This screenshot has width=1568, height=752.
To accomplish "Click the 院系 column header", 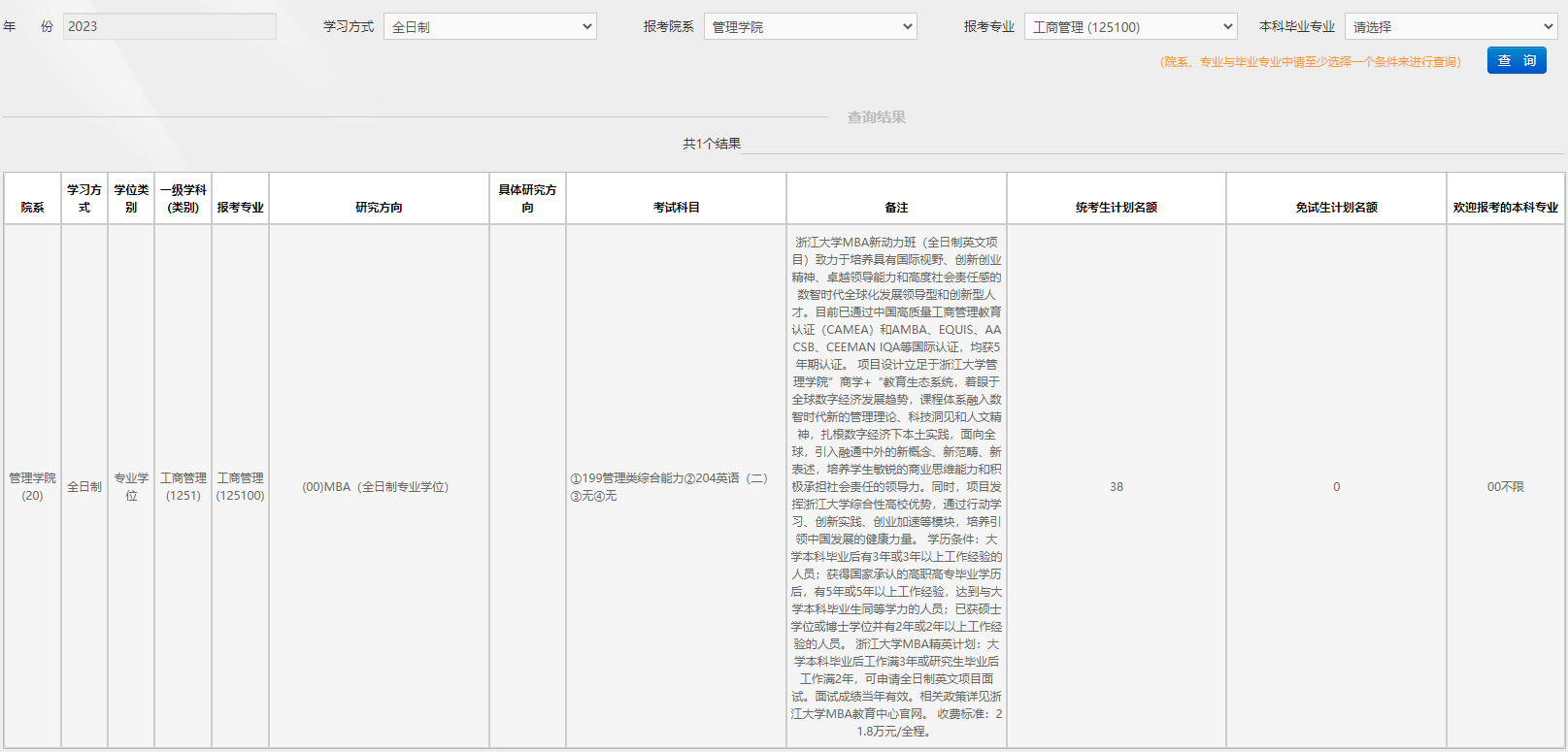I will (32, 207).
